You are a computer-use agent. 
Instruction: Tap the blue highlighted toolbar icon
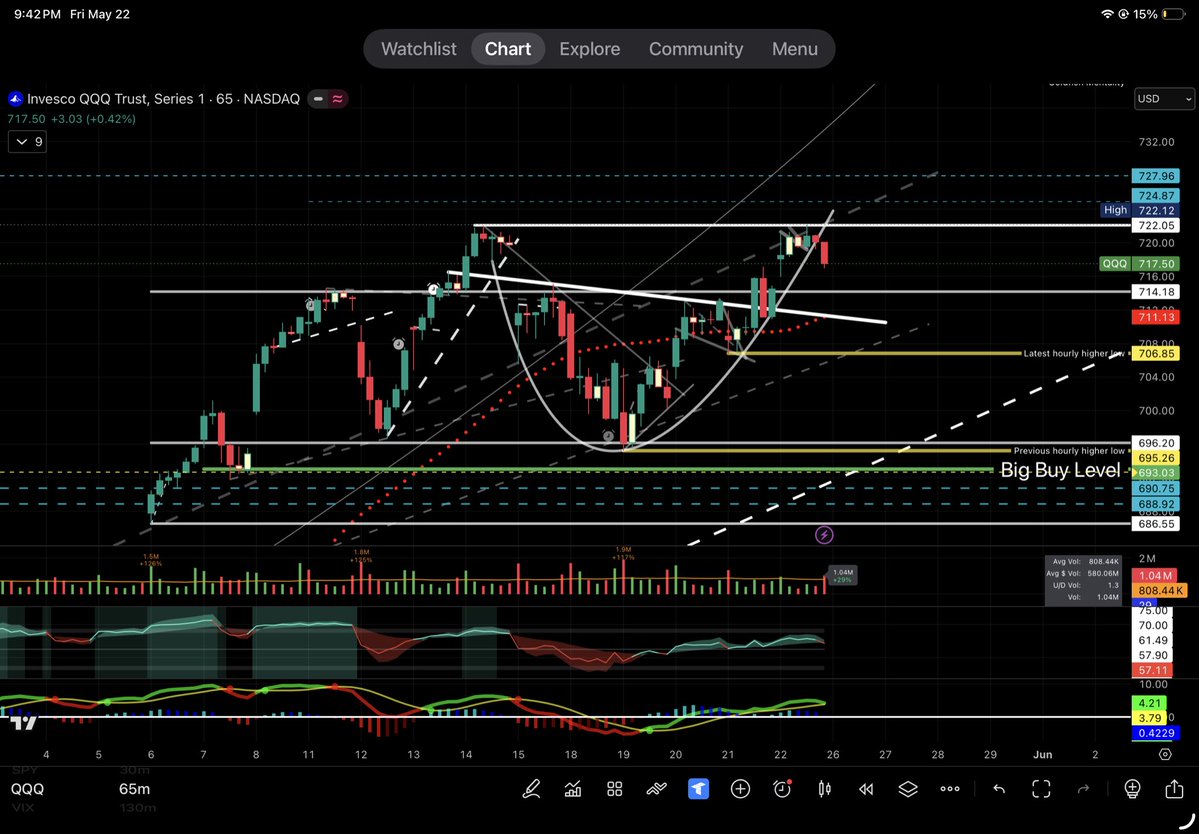(x=698, y=789)
